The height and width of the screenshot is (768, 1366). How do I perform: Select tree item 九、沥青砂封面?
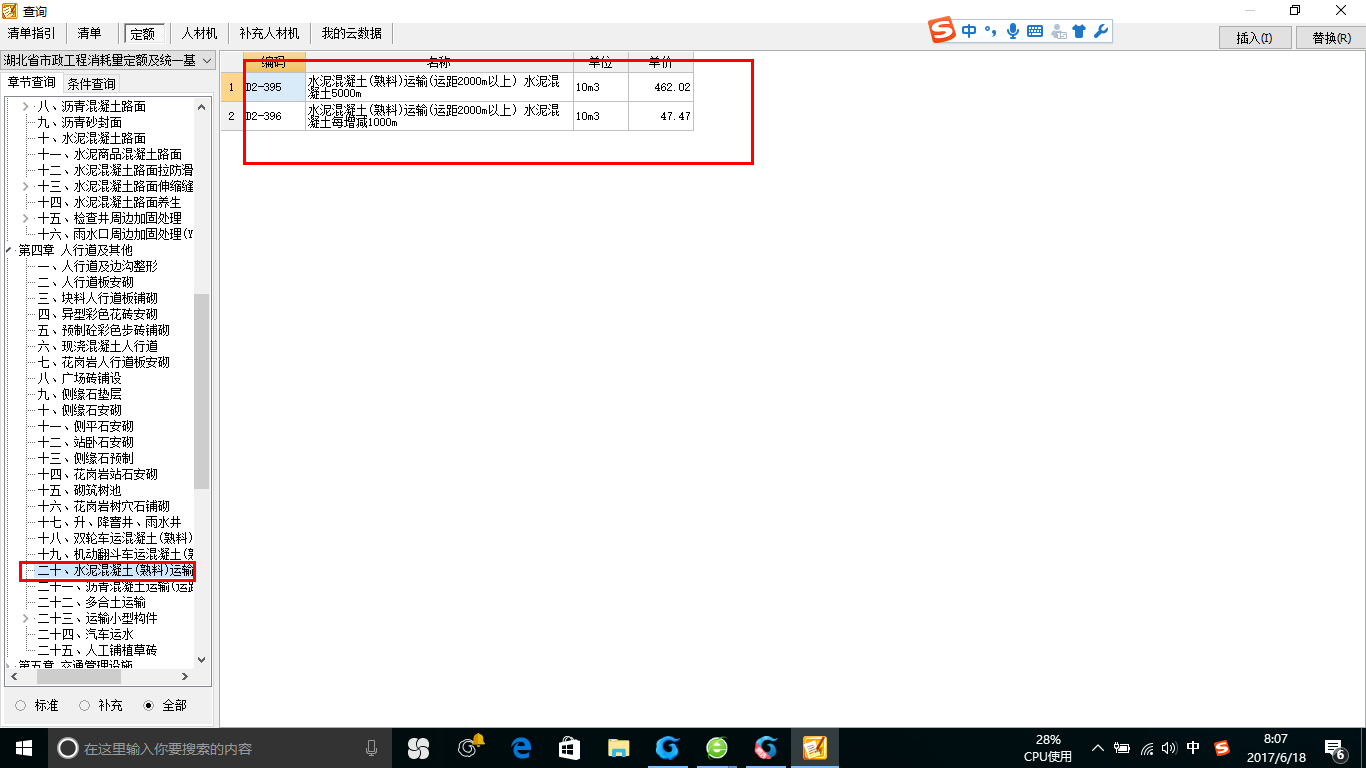79,122
